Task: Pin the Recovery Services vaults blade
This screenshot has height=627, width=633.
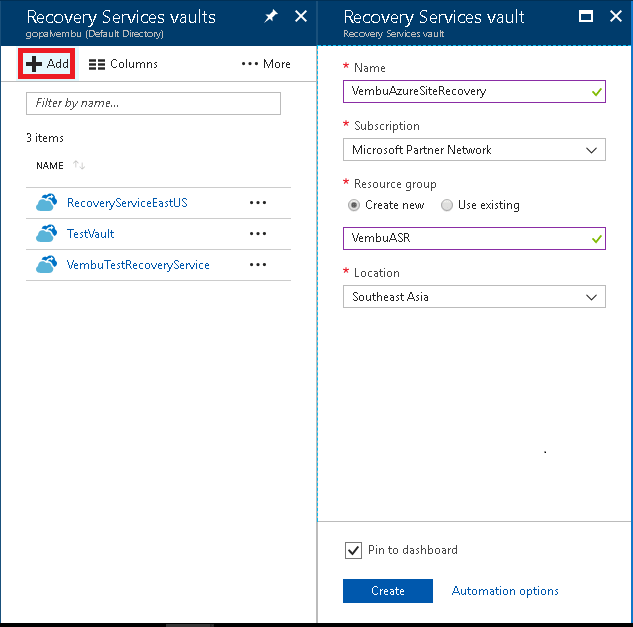Action: [x=271, y=17]
